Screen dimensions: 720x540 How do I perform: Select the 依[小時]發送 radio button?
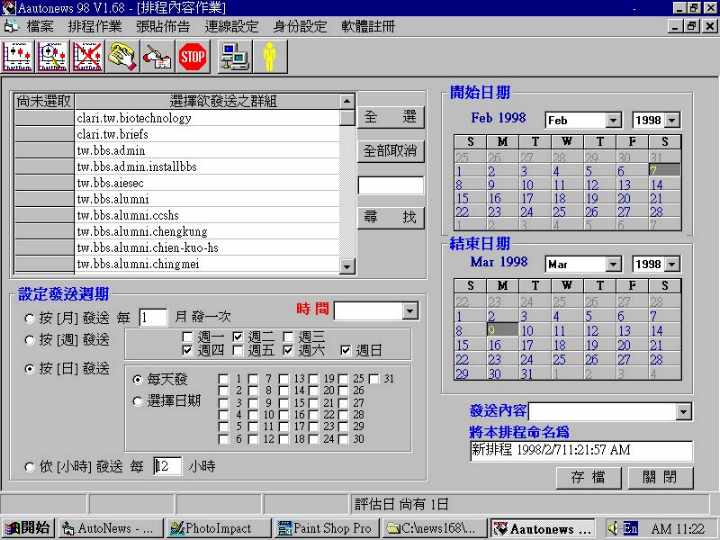[29, 467]
